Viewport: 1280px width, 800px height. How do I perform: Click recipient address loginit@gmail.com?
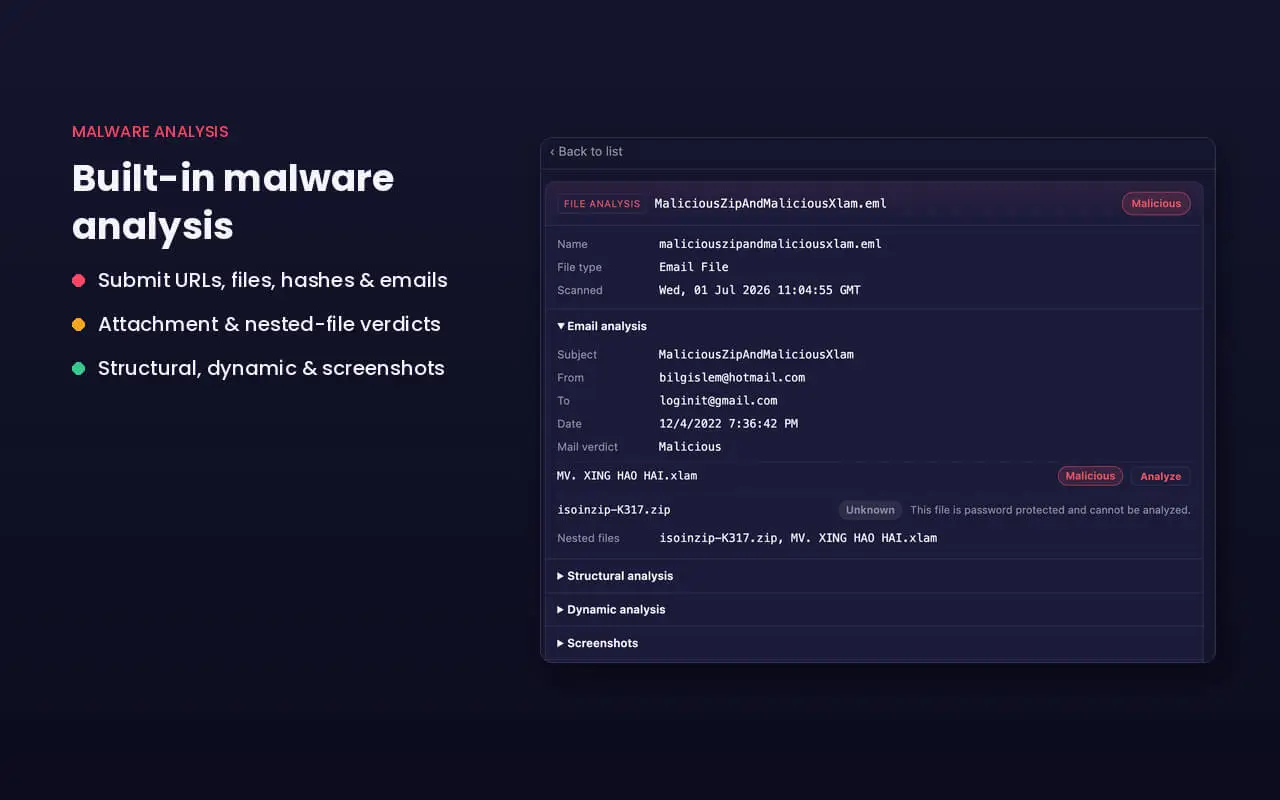pos(718,400)
